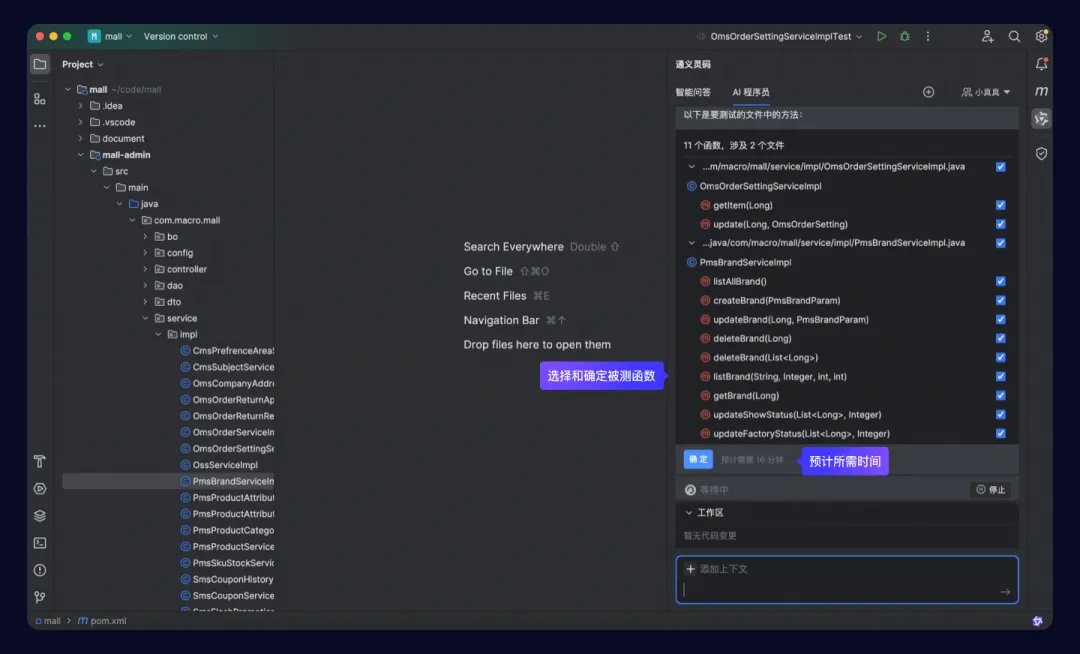This screenshot has width=1080, height=654.
Task: Open the Notifications bell icon
Action: [1041, 64]
